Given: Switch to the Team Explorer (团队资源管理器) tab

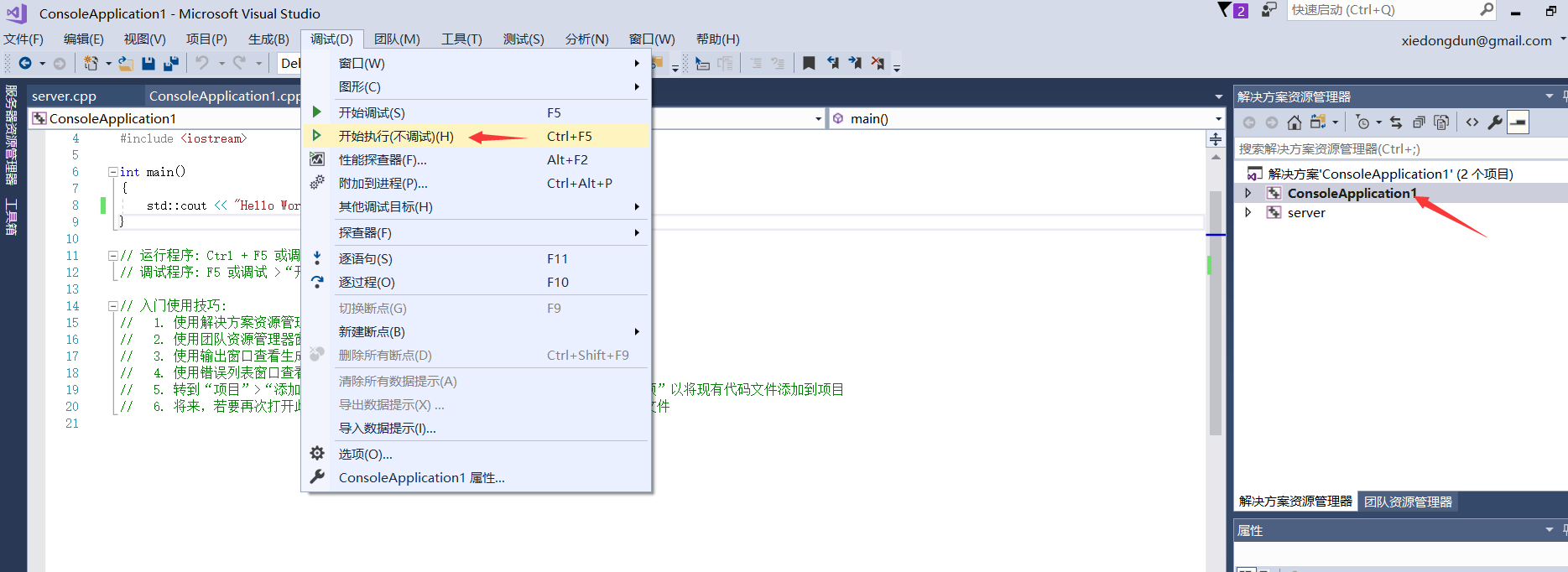Looking at the screenshot, I should click(1408, 502).
